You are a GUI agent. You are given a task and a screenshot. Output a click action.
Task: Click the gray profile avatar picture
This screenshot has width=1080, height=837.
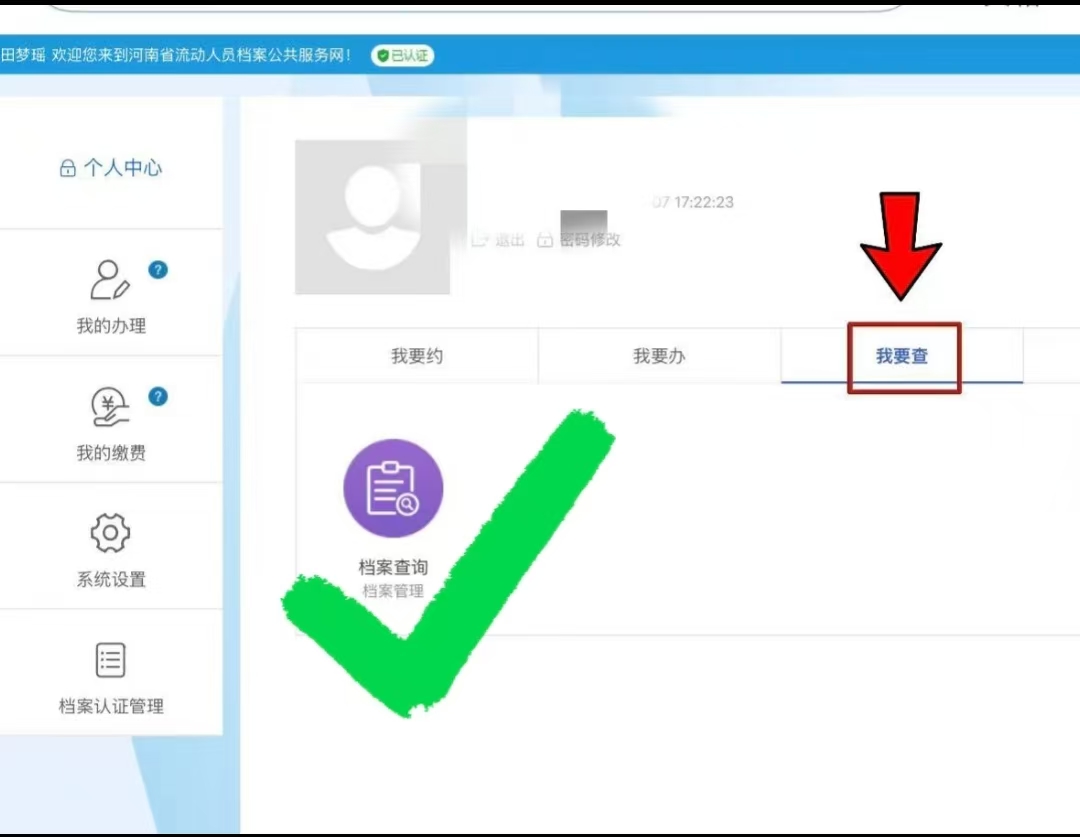pos(372,217)
